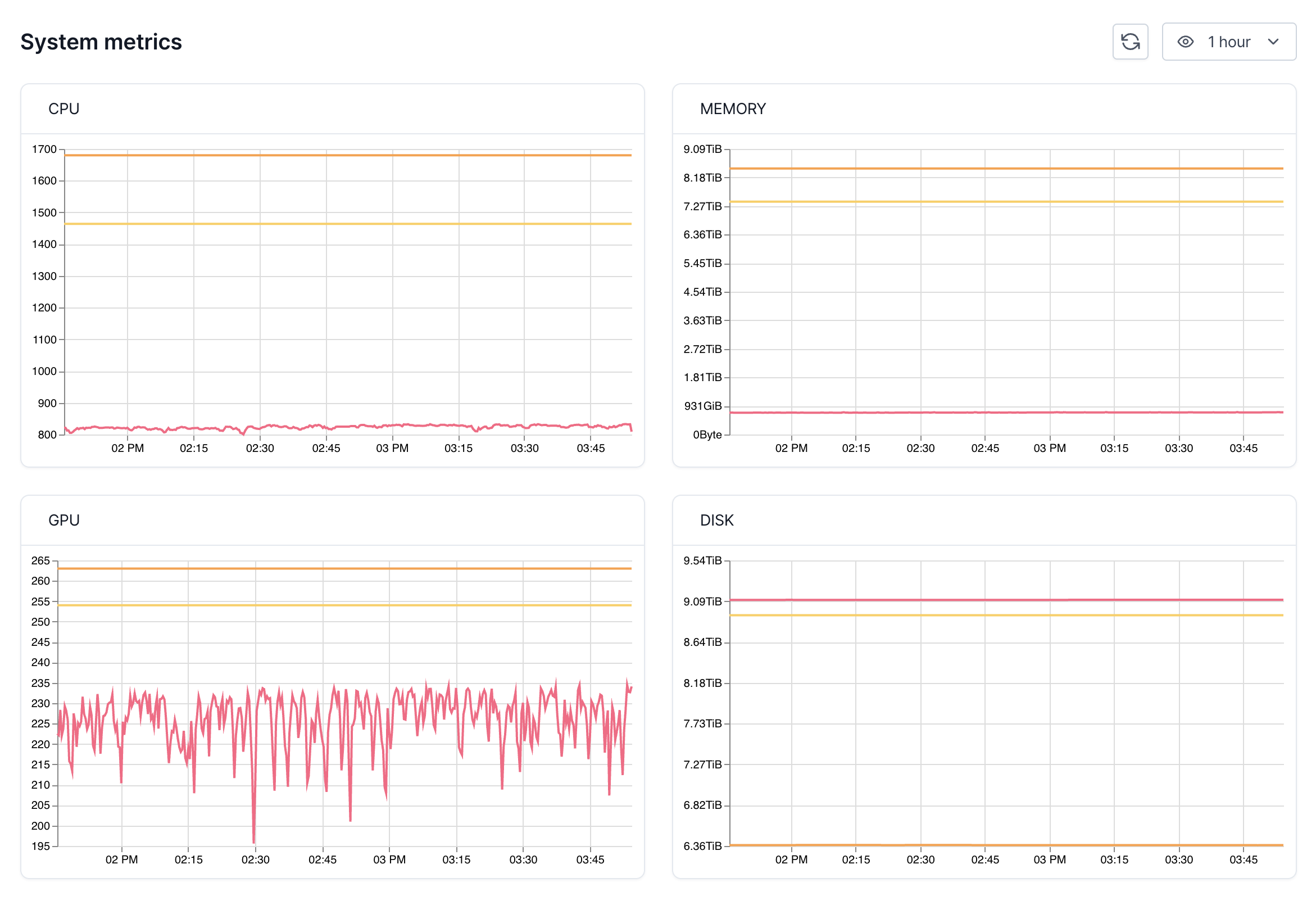Click the refresh metrics icon button
1316x905 pixels.
coord(1129,42)
